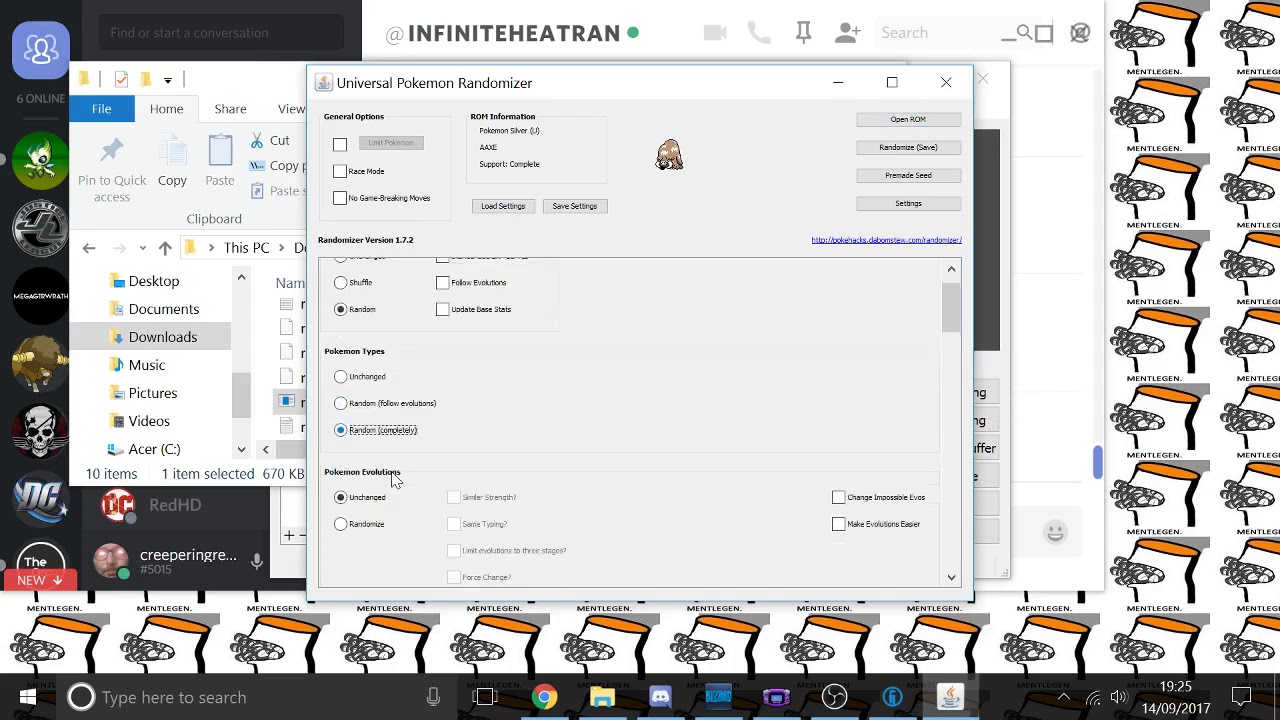Open the Discord emoji picker
The image size is (1280, 720).
[x=1056, y=533]
